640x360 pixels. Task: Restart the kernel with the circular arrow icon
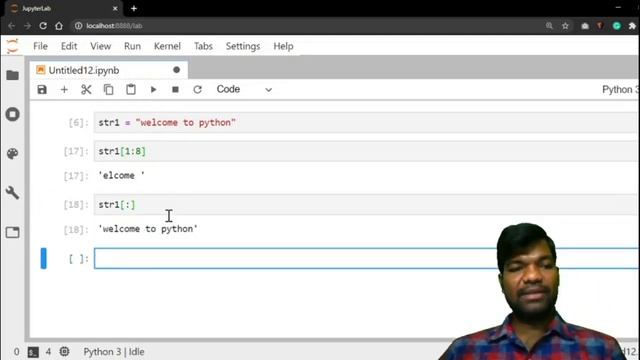point(198,89)
